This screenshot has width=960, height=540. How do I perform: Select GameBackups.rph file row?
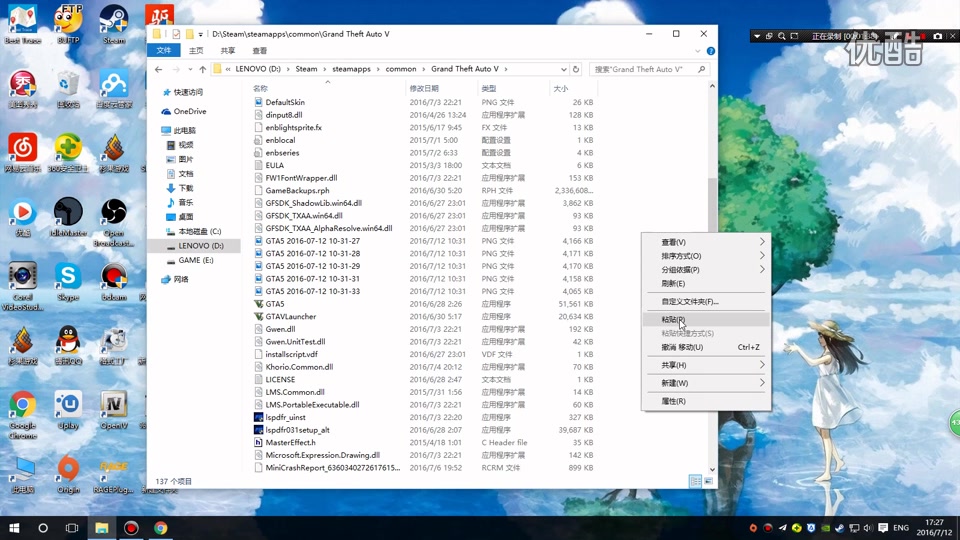click(x=424, y=190)
